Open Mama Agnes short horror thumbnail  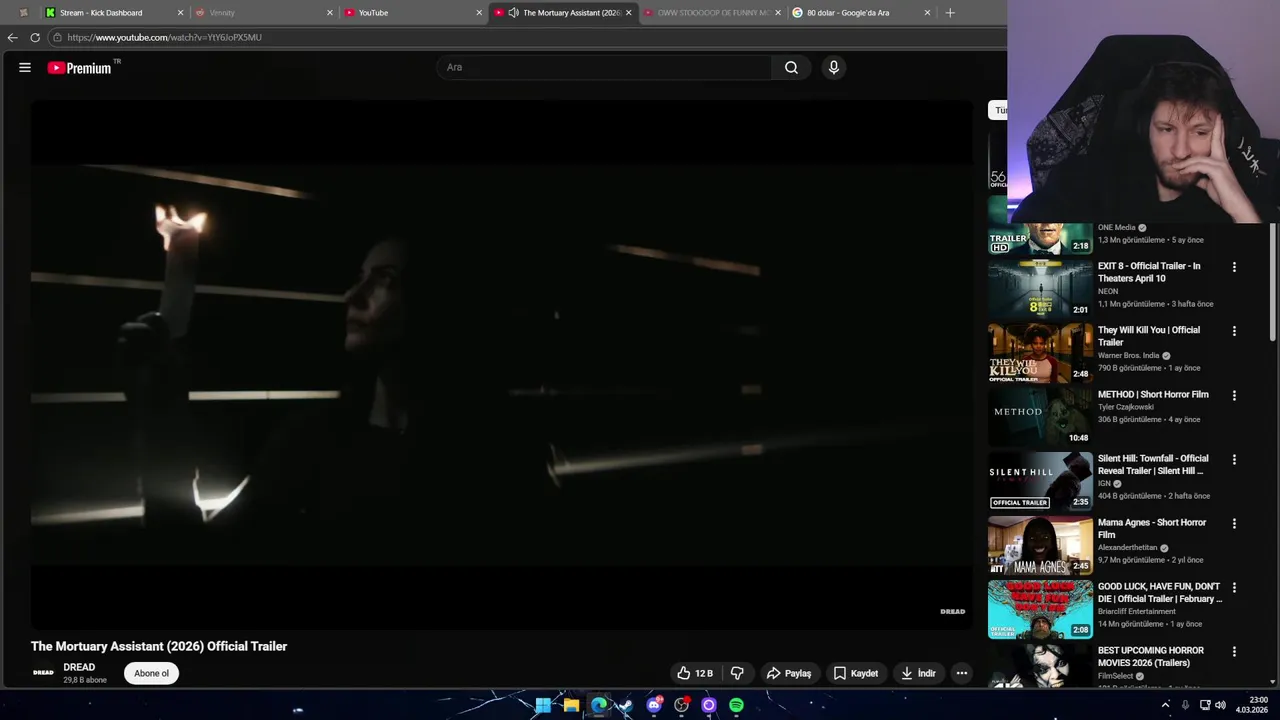point(1040,544)
